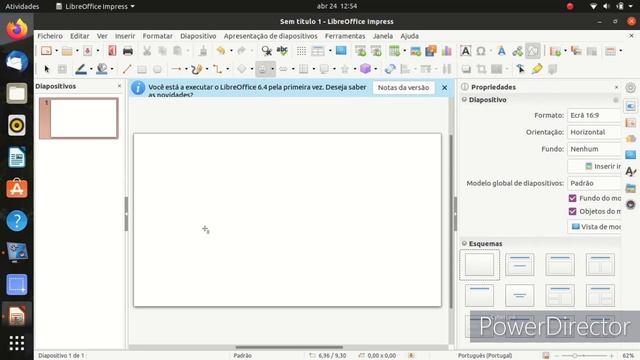The height and width of the screenshot is (360, 640).
Task: Collapse the Diapositivo section
Action: coord(464,100)
